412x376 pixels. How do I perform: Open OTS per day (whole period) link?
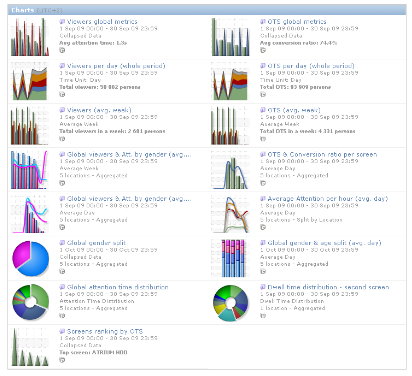(x=311, y=66)
